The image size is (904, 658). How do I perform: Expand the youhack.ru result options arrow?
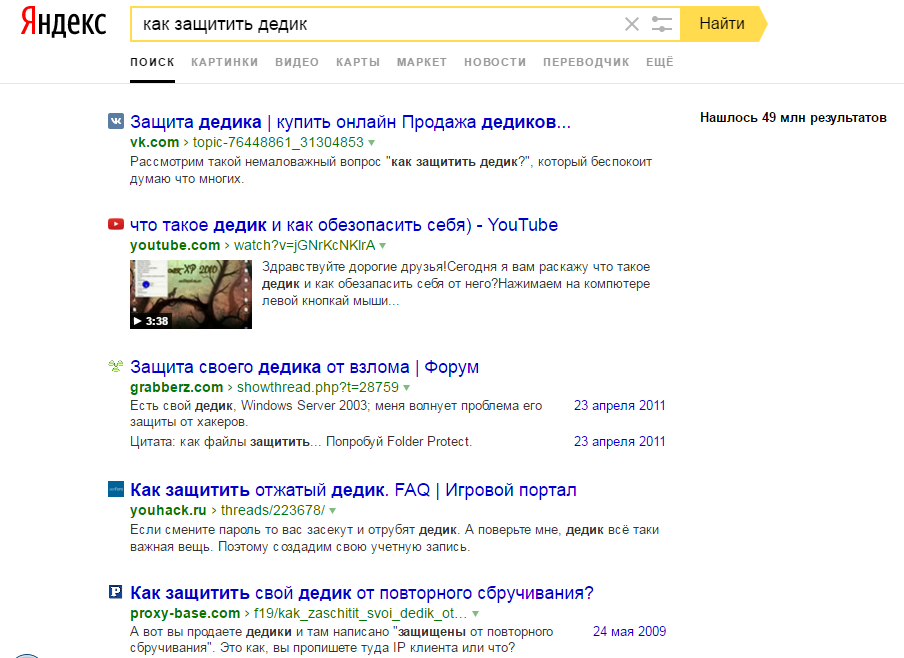333,511
